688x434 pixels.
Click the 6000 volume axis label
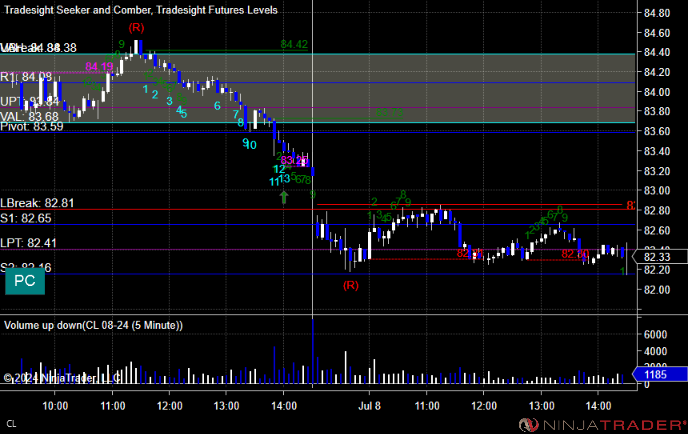[x=655, y=334]
